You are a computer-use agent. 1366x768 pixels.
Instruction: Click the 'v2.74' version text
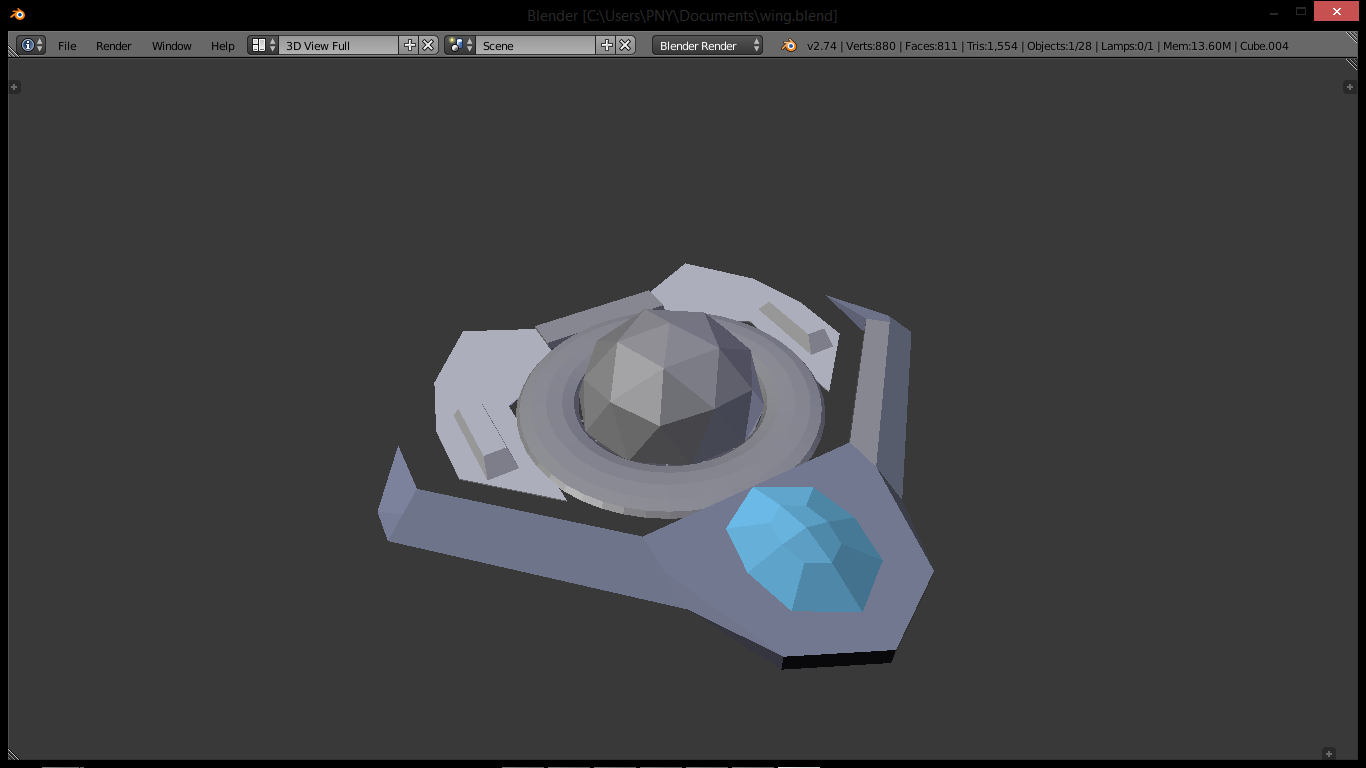[x=821, y=46]
